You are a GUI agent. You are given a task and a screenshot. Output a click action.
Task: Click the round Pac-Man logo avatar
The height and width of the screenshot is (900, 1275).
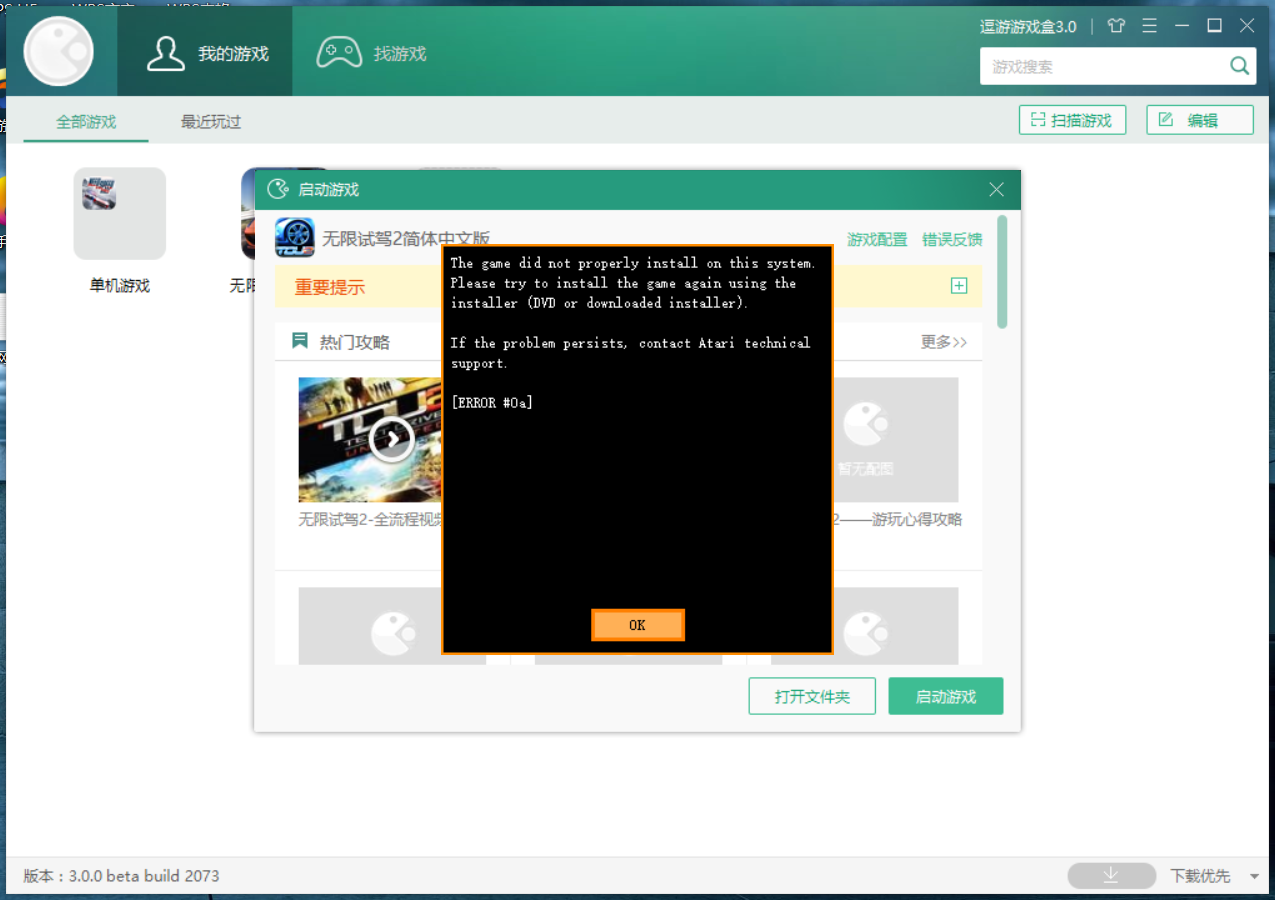[59, 52]
